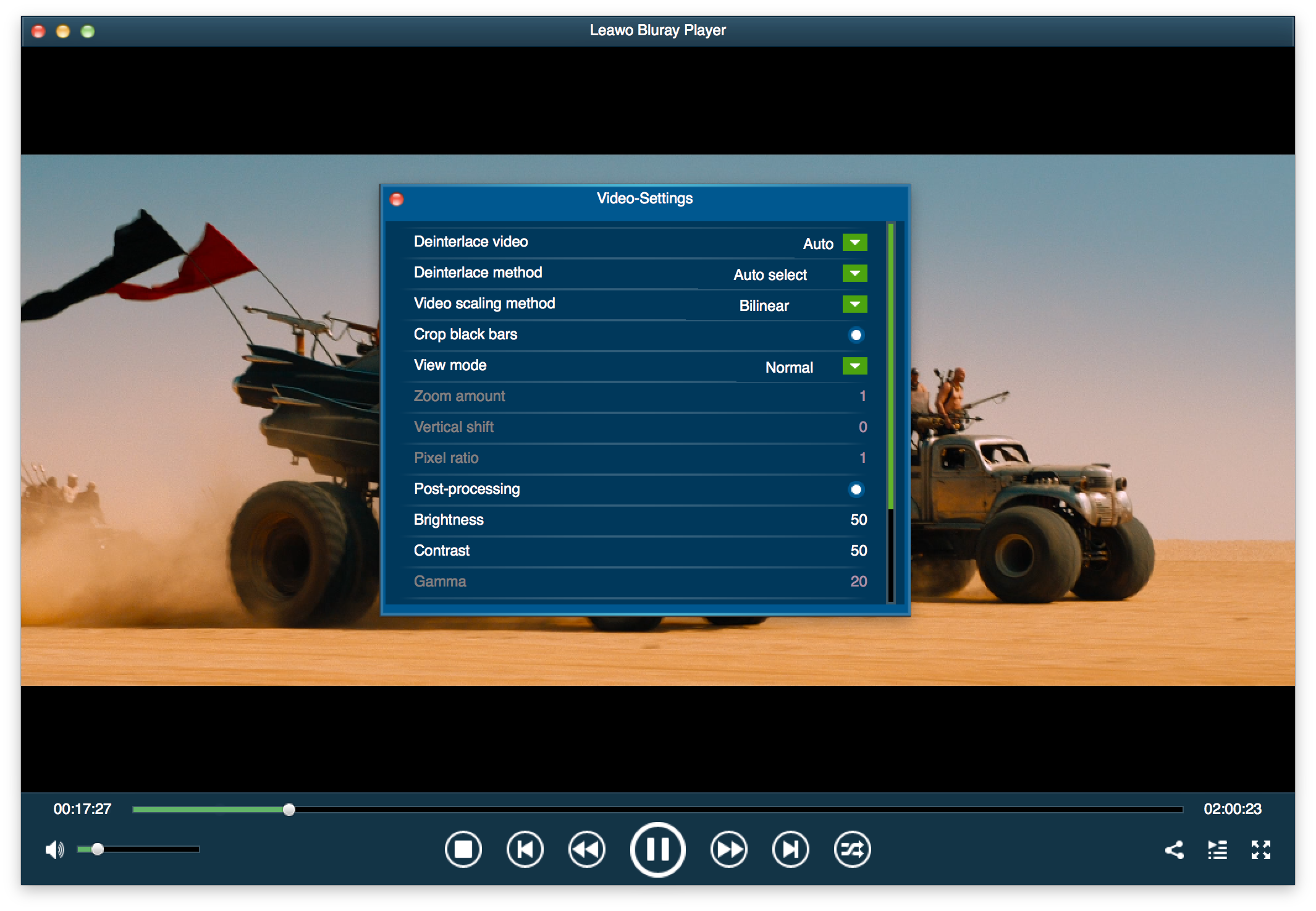Click the share icon
The height and width of the screenshot is (911, 1316).
point(1174,850)
